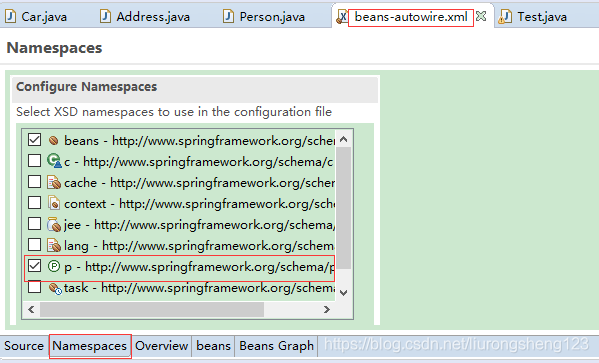Enable the c namespace checkbox
The width and height of the screenshot is (599, 363).
34,161
